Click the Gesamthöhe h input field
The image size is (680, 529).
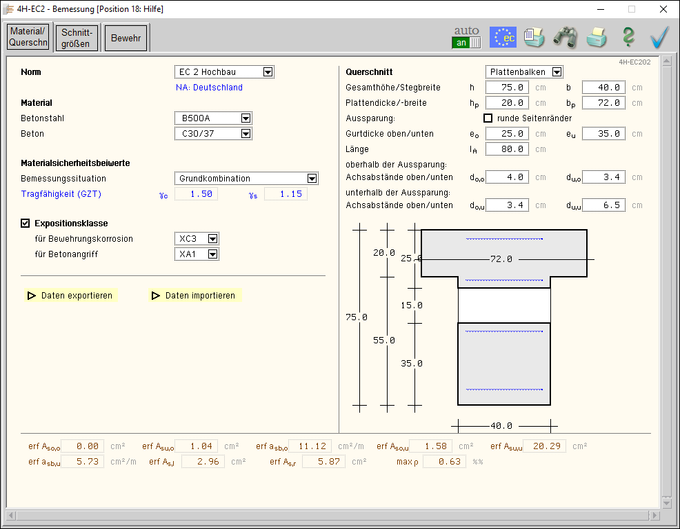coord(507,88)
